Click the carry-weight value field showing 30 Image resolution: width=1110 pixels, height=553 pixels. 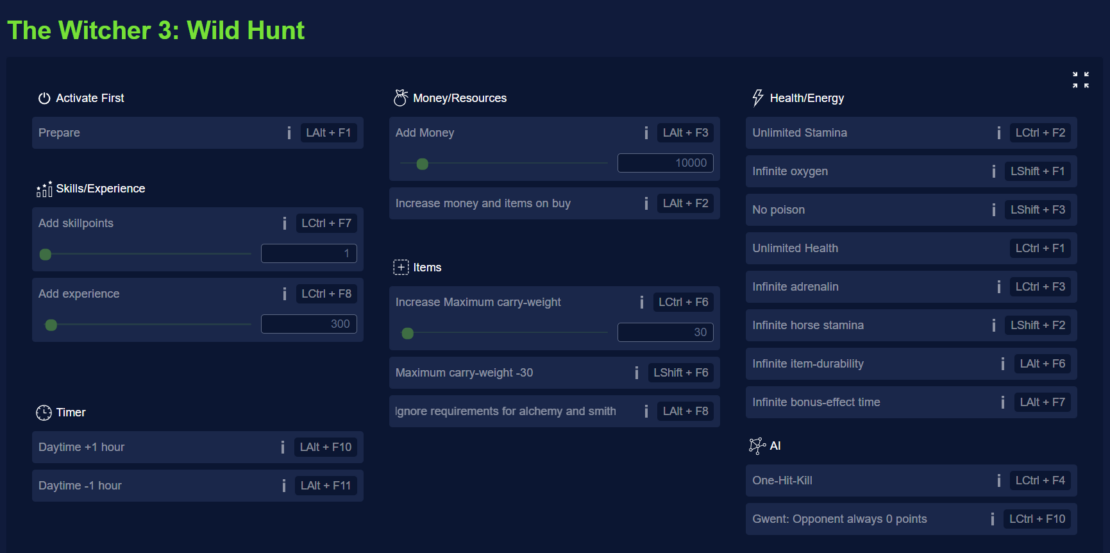point(665,333)
